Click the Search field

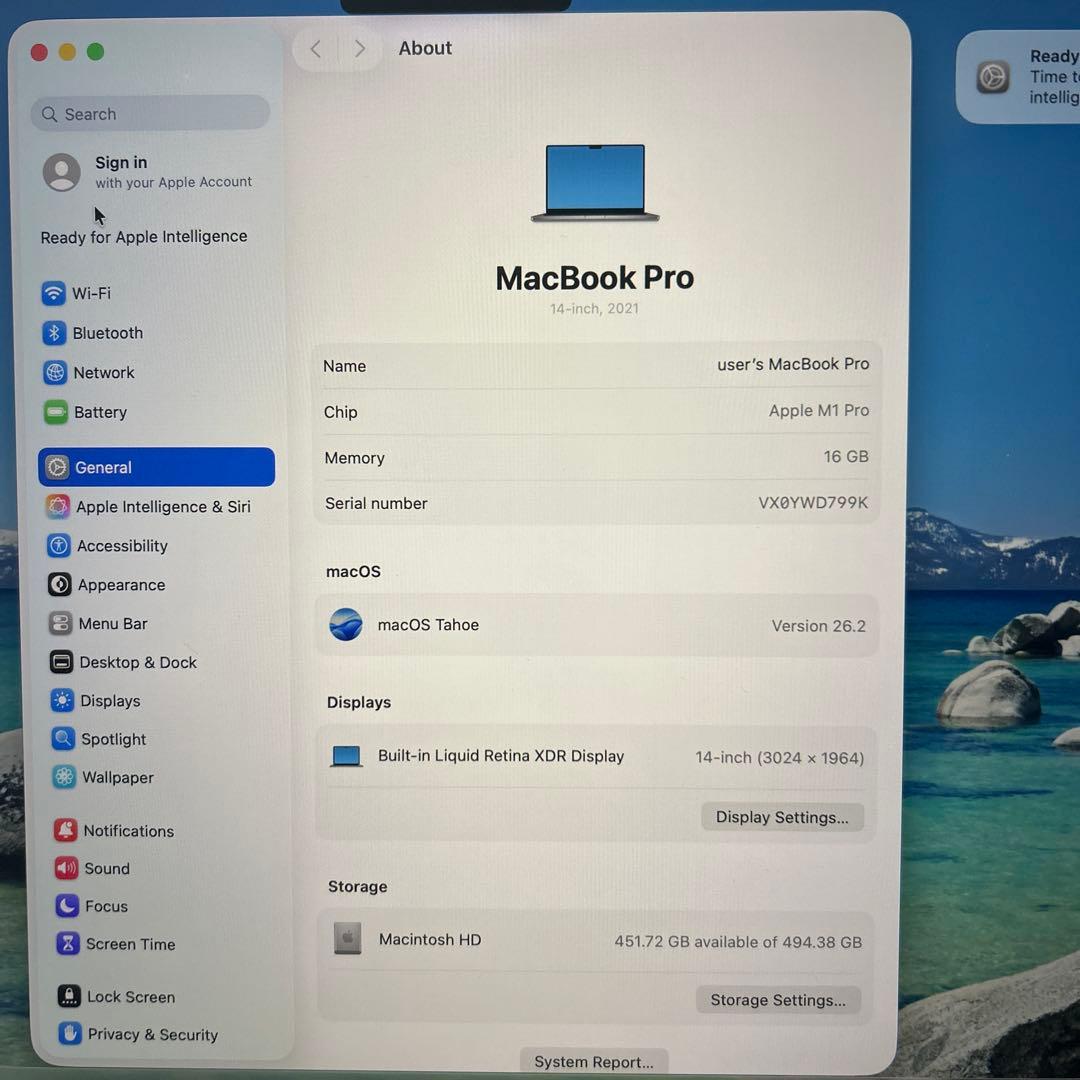click(x=150, y=113)
